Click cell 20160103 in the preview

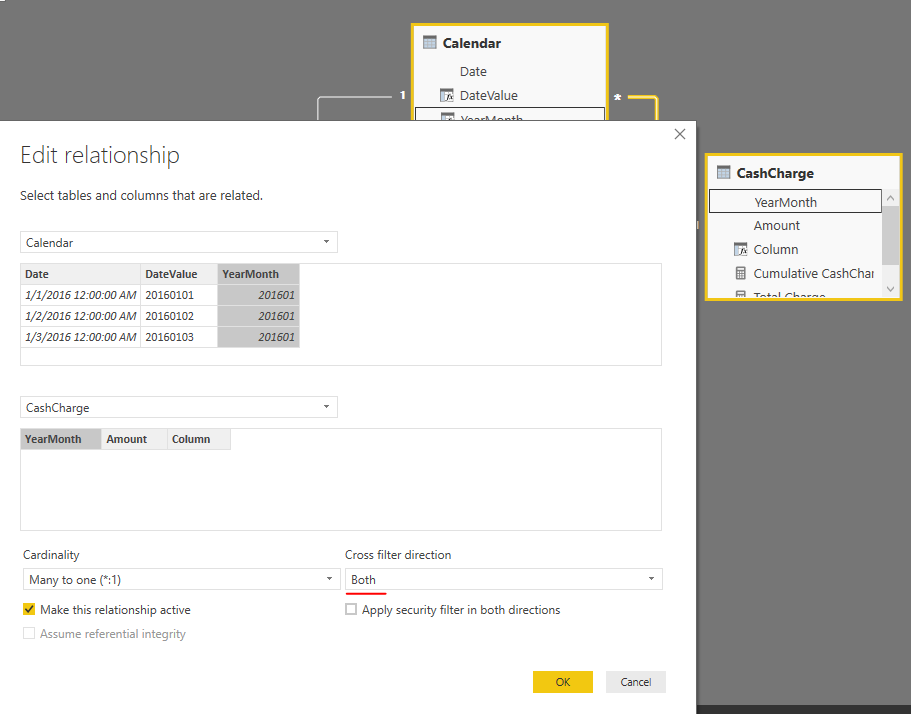[179, 337]
